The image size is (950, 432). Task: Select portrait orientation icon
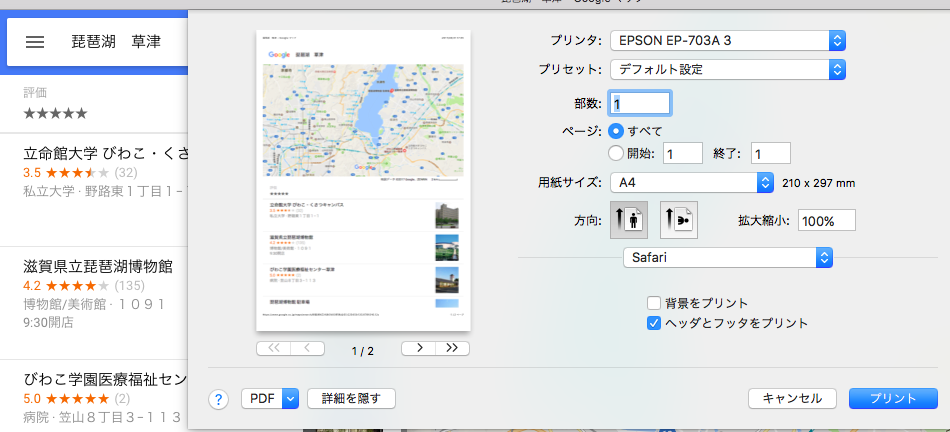coord(629,220)
